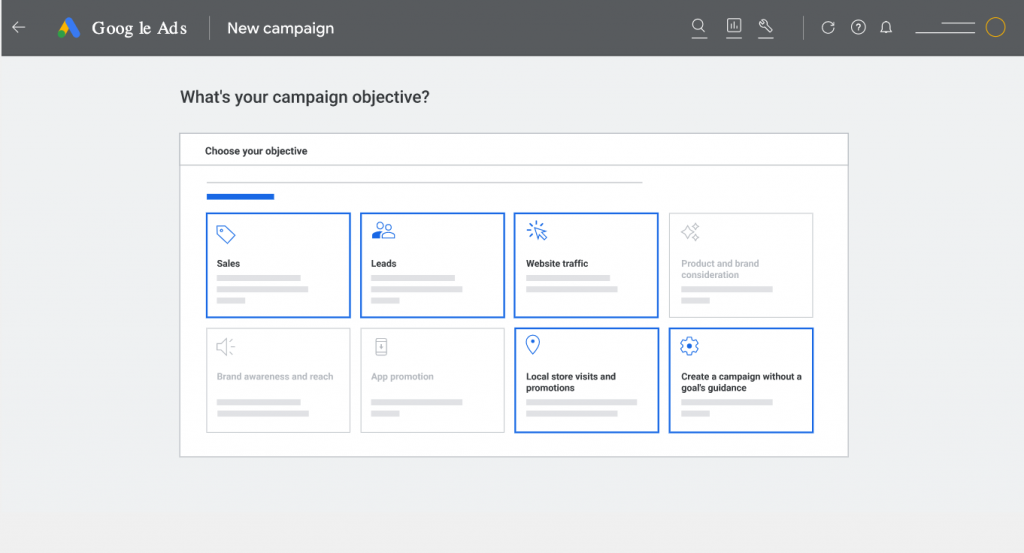Image resolution: width=1024 pixels, height=553 pixels.
Task: Select Brand awareness and reach card
Action: 278,380
